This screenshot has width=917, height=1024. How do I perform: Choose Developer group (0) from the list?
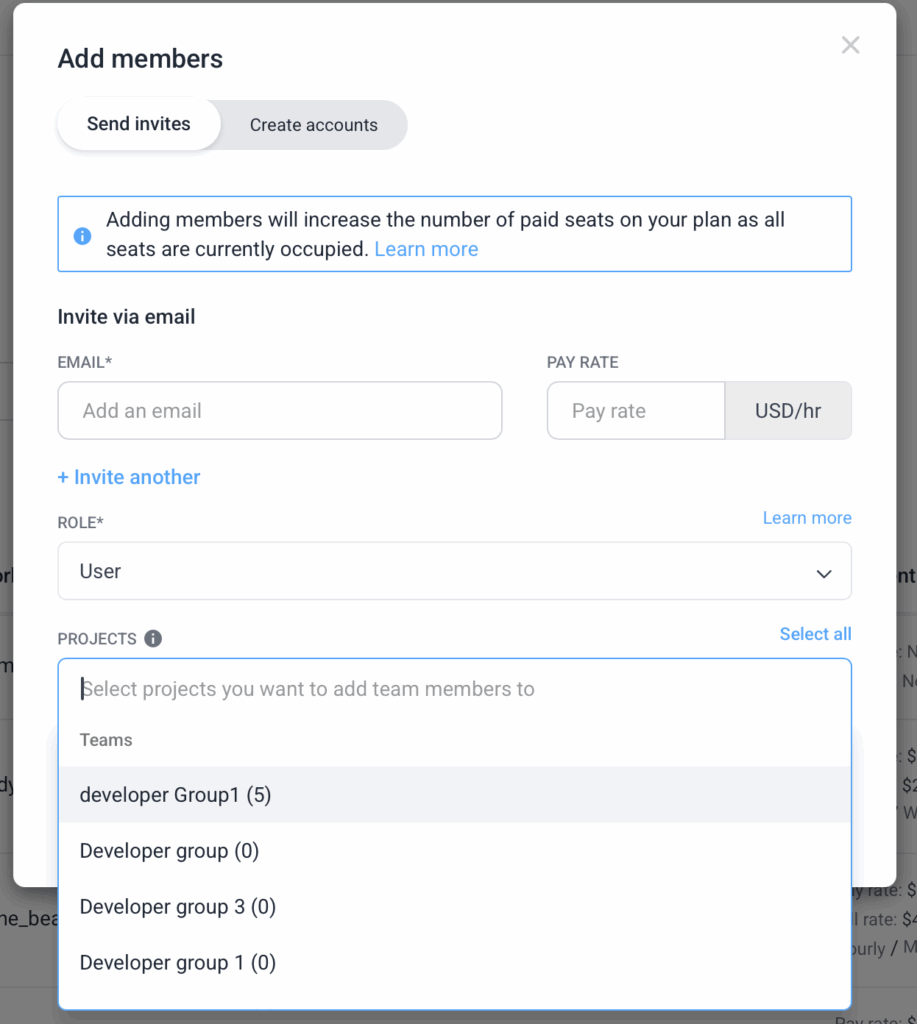click(169, 851)
